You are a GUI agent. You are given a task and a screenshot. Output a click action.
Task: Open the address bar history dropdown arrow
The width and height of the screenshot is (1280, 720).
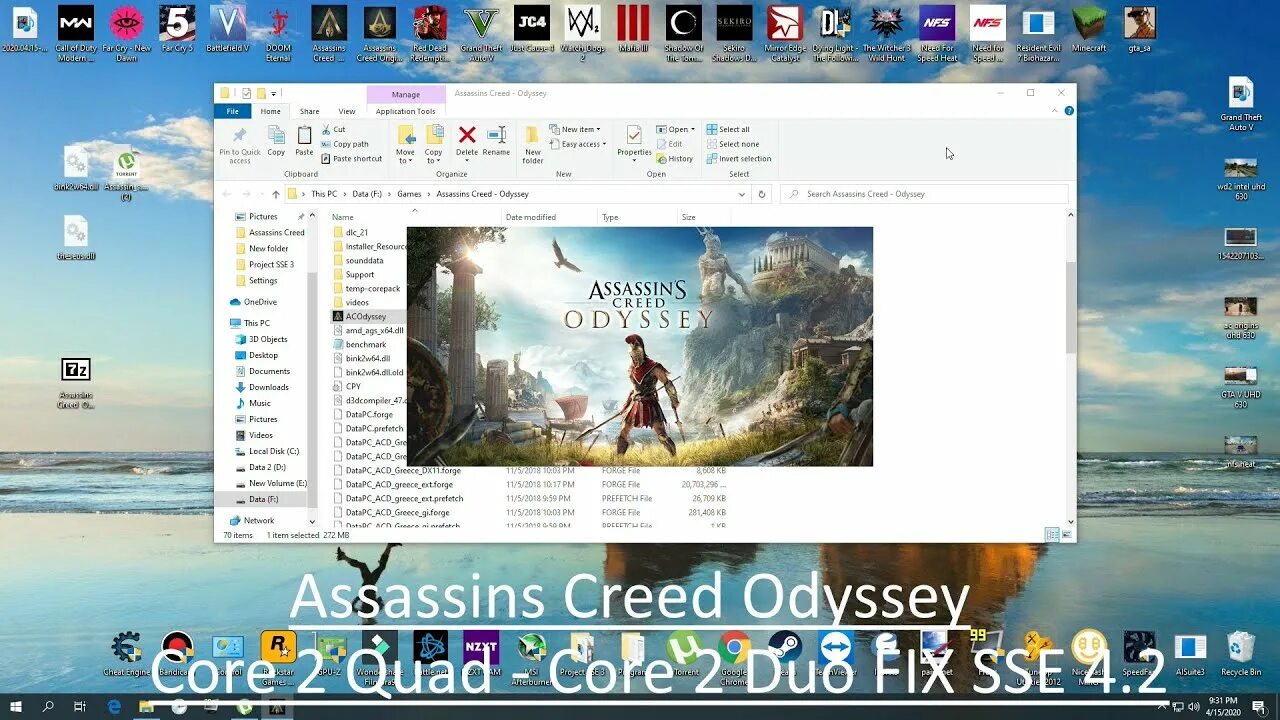click(x=743, y=194)
